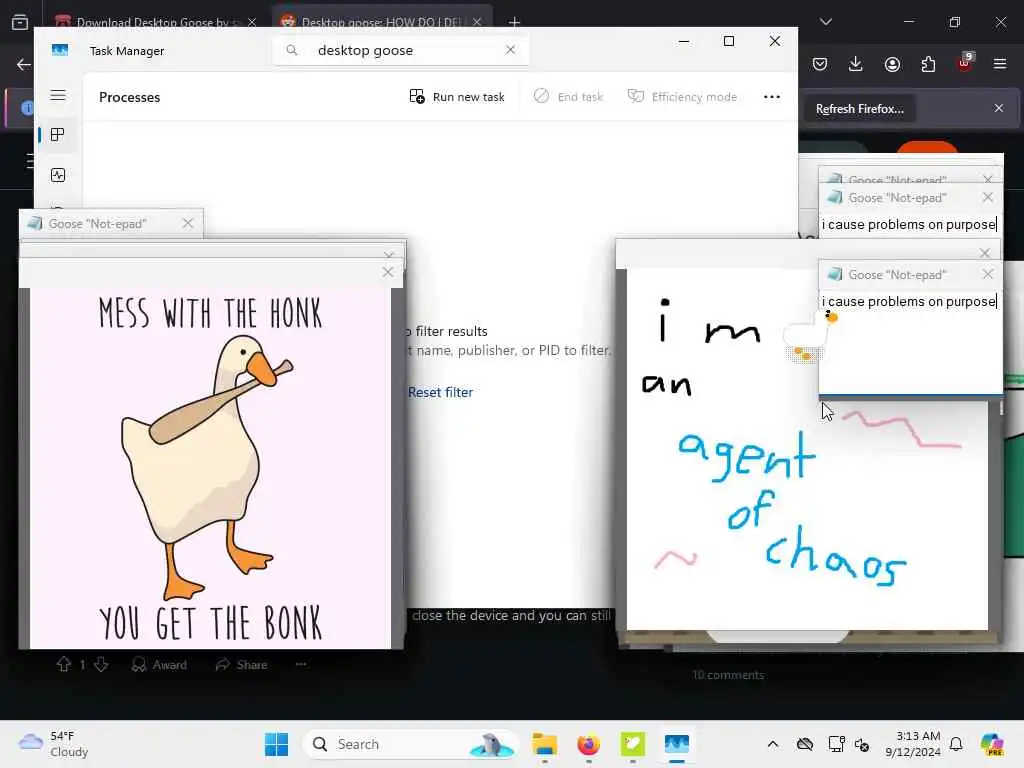Clear the 'desktop goose' search text
Image resolution: width=1024 pixels, height=768 pixels.
tap(510, 50)
